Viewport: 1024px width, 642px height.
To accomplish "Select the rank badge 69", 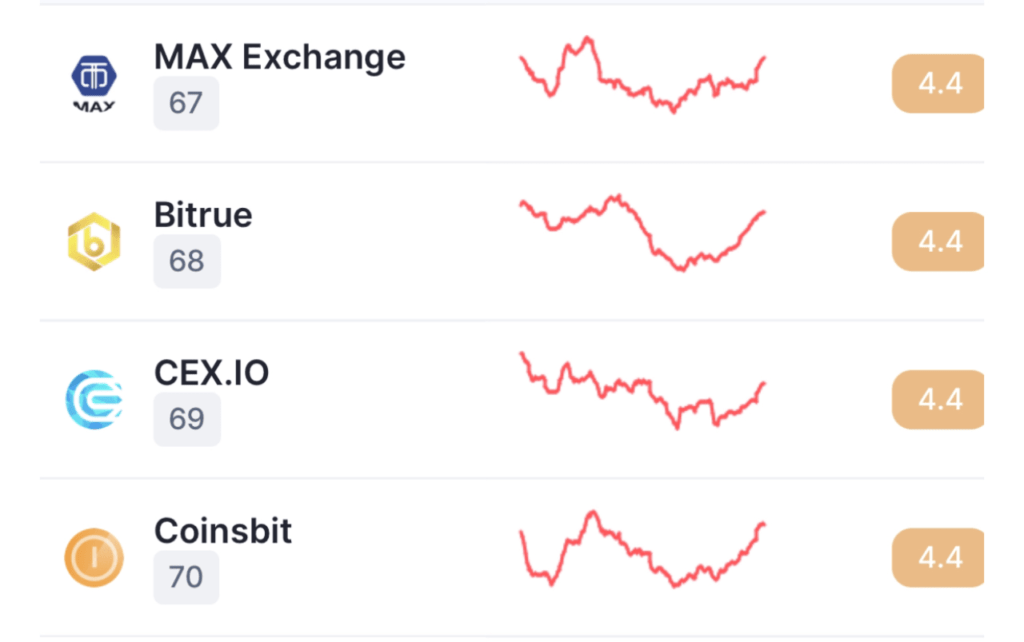I will click(187, 419).
